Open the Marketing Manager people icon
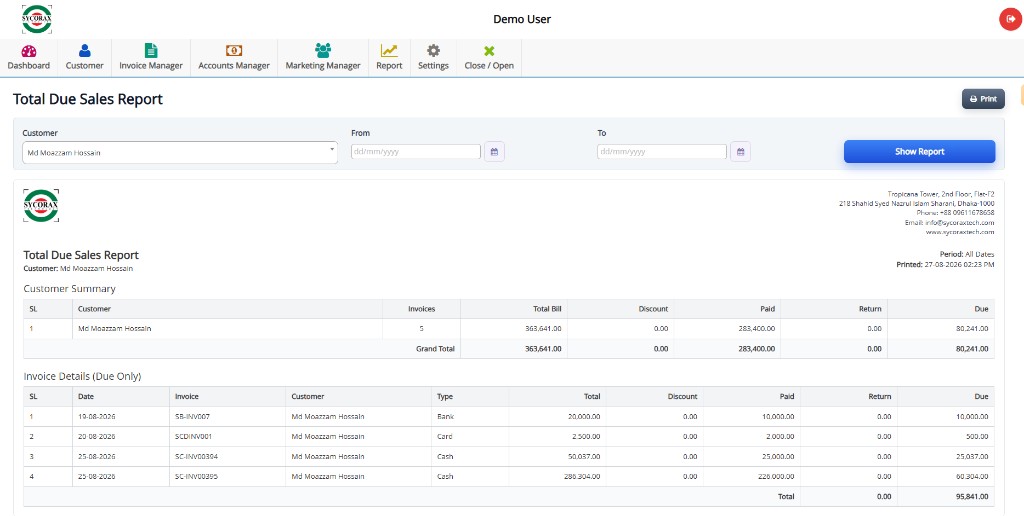 pyautogui.click(x=323, y=50)
